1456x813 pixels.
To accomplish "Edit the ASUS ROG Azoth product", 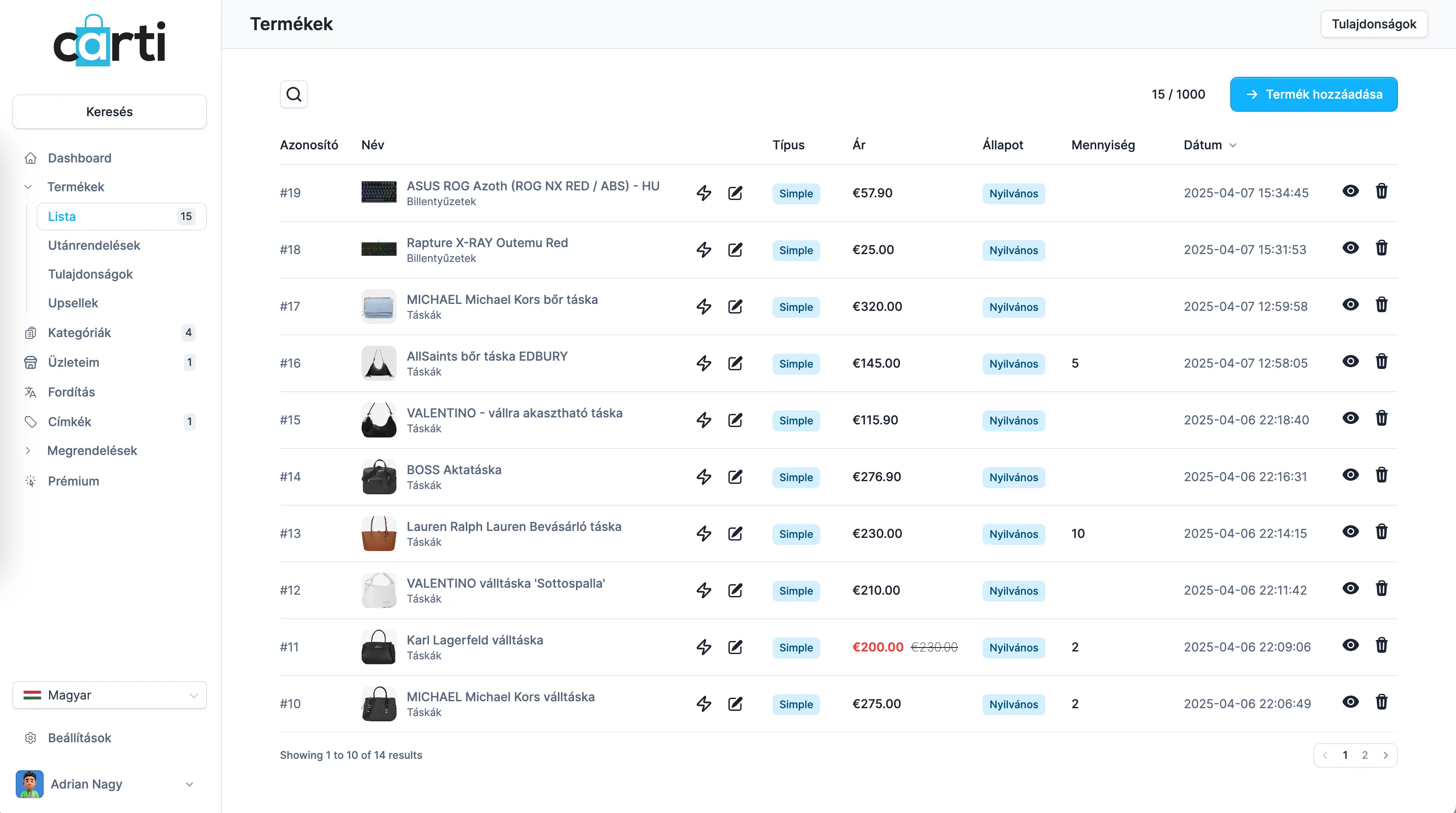I will tap(735, 193).
